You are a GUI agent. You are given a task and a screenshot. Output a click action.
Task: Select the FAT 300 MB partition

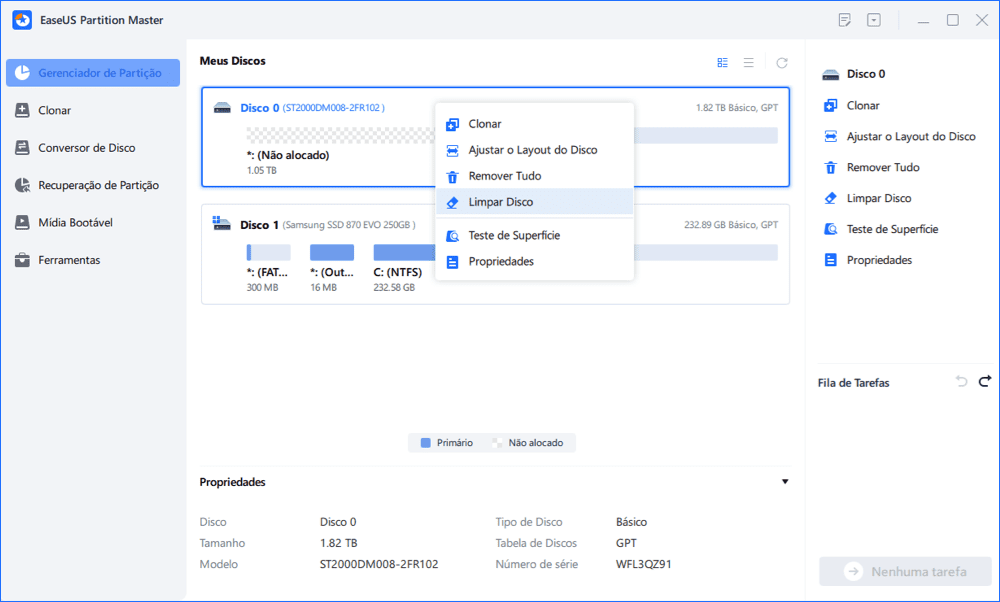268,253
